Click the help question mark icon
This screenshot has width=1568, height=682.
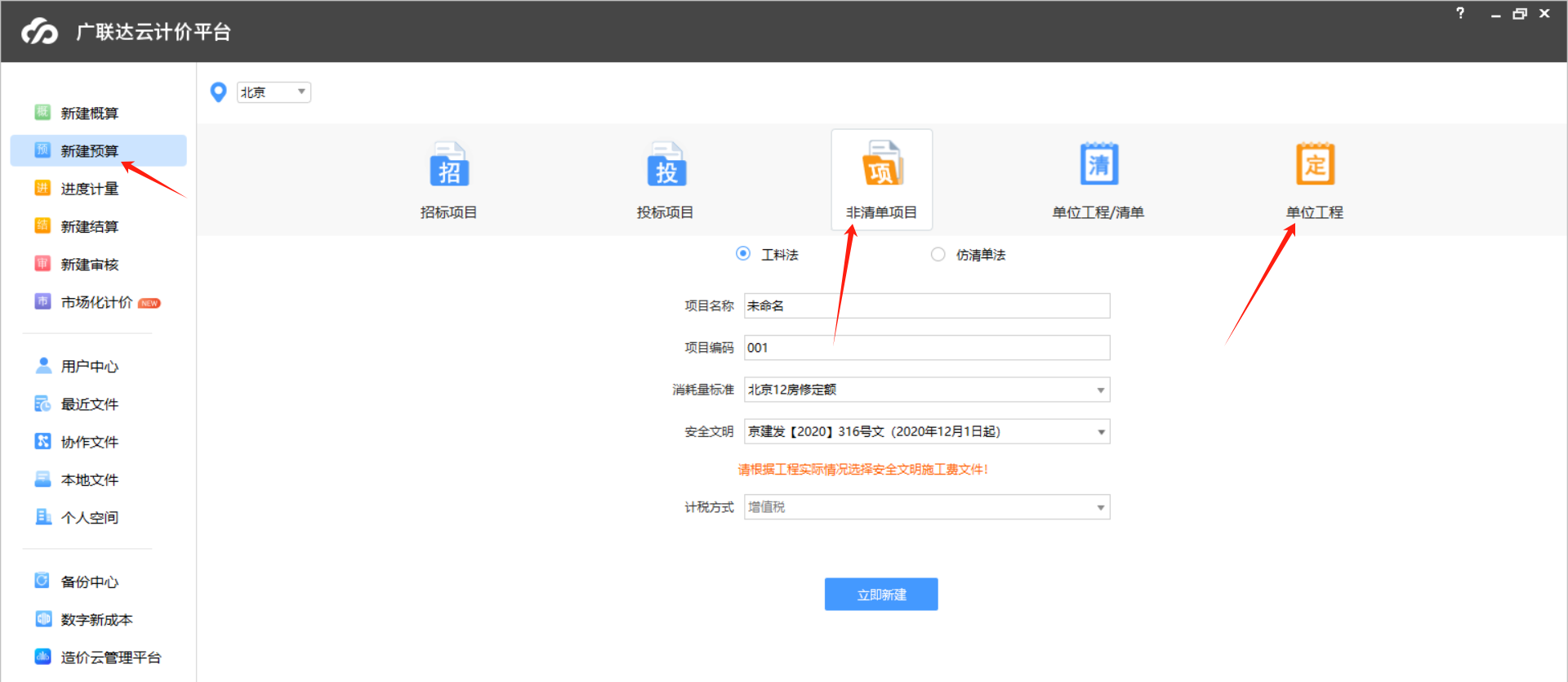[1460, 13]
